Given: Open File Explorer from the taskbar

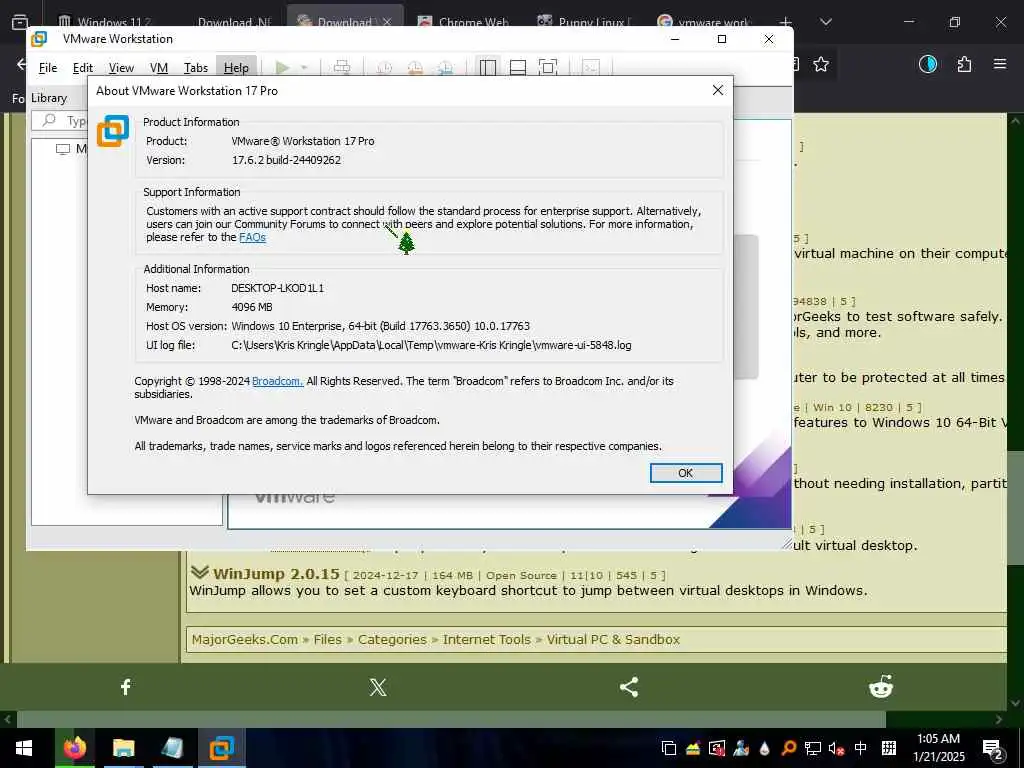Looking at the screenshot, I should click(x=123, y=748).
